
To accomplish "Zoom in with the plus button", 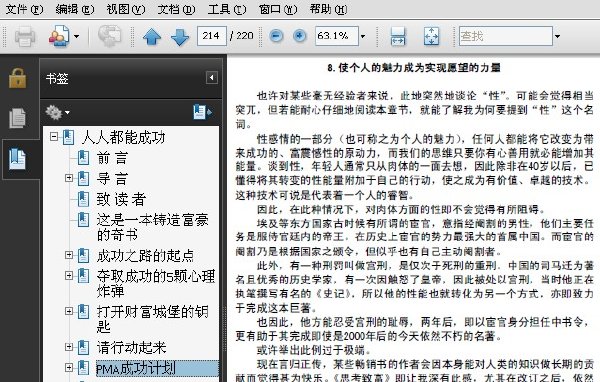I will 300,36.
